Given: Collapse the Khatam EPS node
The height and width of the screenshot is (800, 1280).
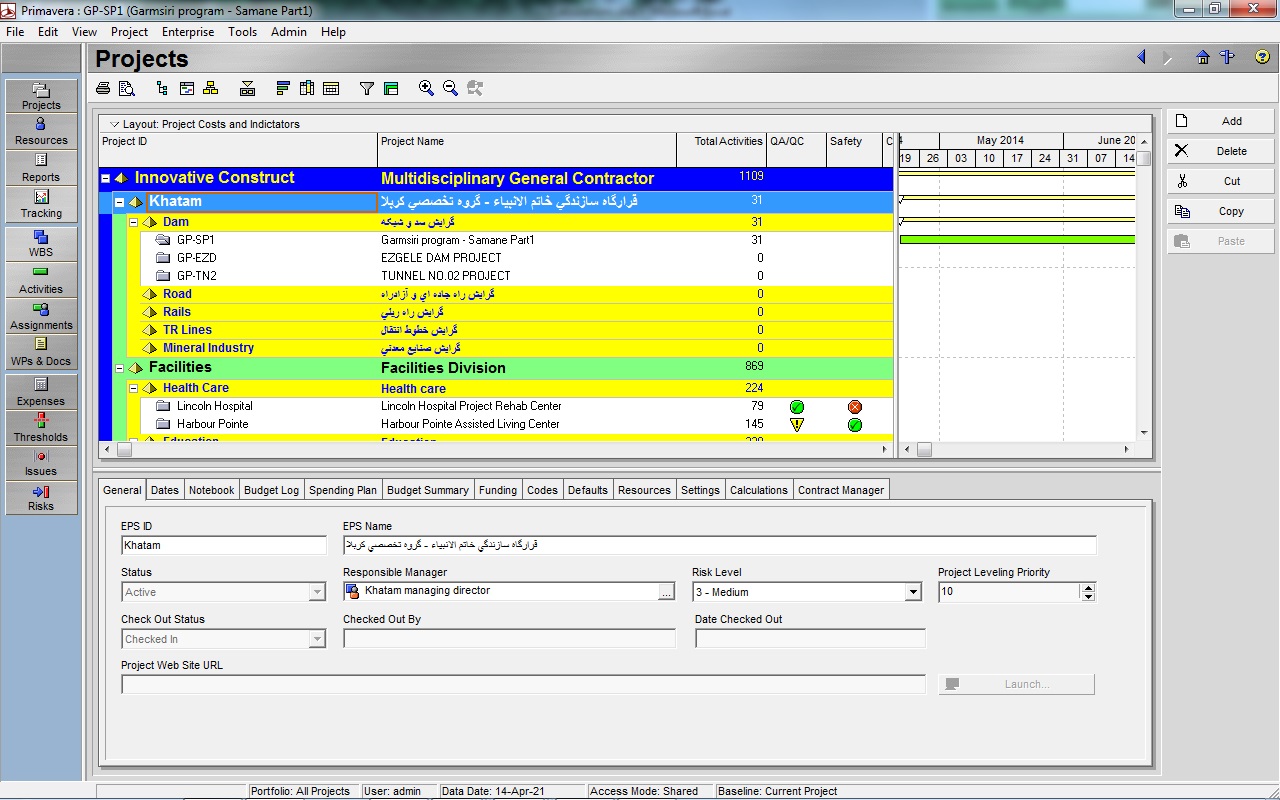Looking at the screenshot, I should (x=119, y=202).
